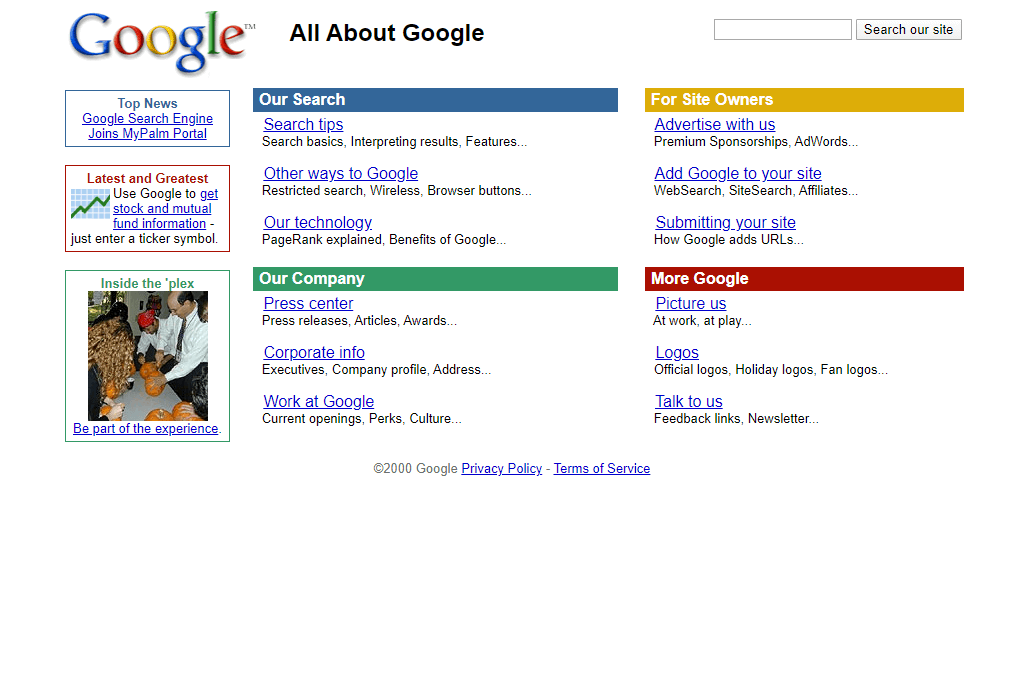Open the Our technology page
This screenshot has width=1024, height=700.
tap(317, 222)
